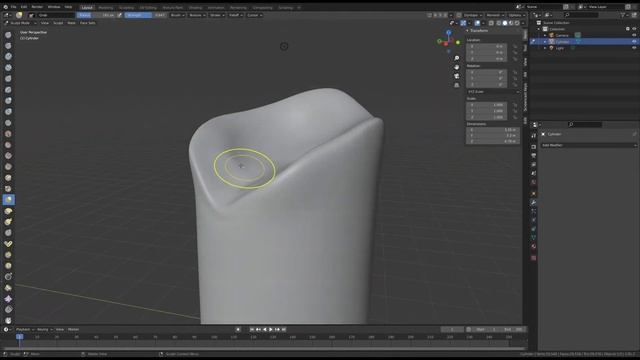Open the Sculpt Mode selector dropdown

coord(20,23)
